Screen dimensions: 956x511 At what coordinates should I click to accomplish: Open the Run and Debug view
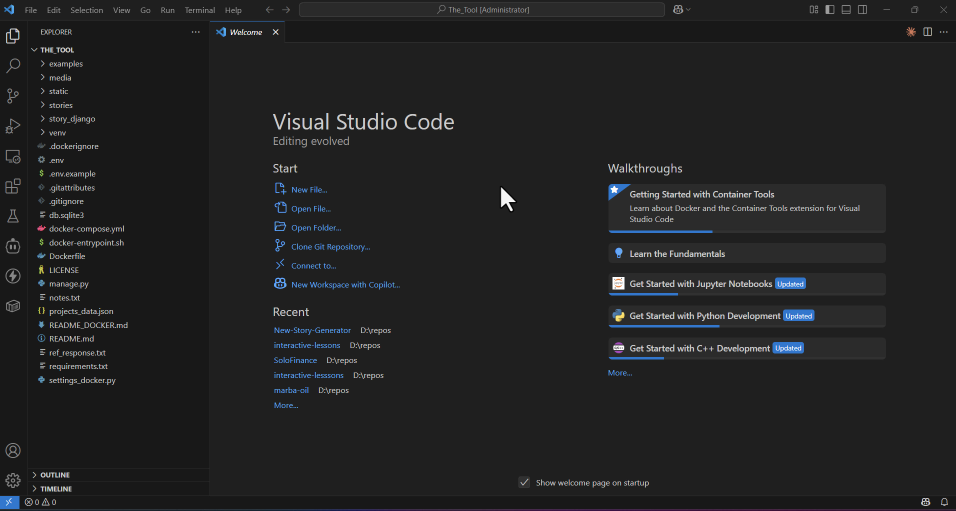tap(13, 126)
